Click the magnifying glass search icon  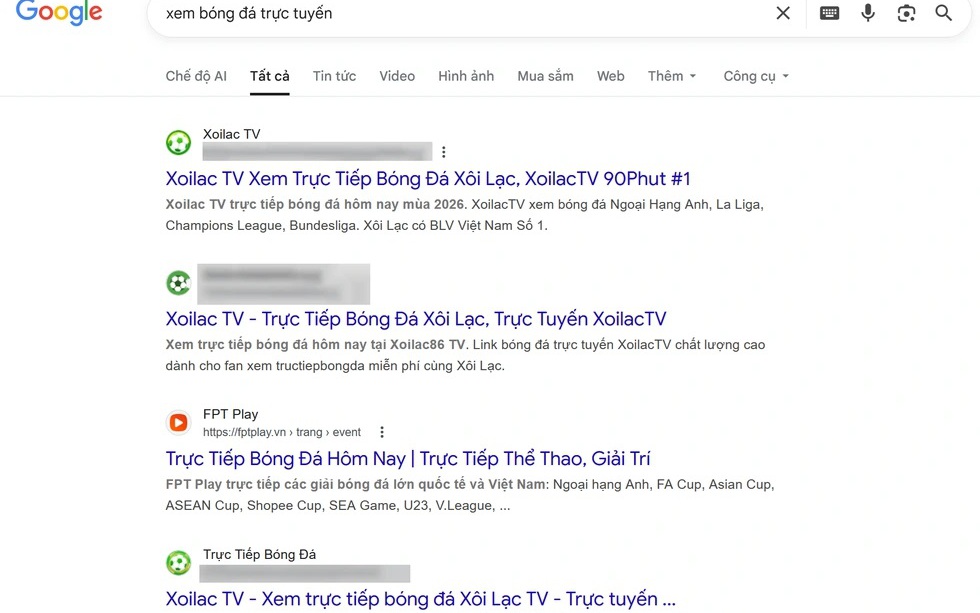(942, 13)
